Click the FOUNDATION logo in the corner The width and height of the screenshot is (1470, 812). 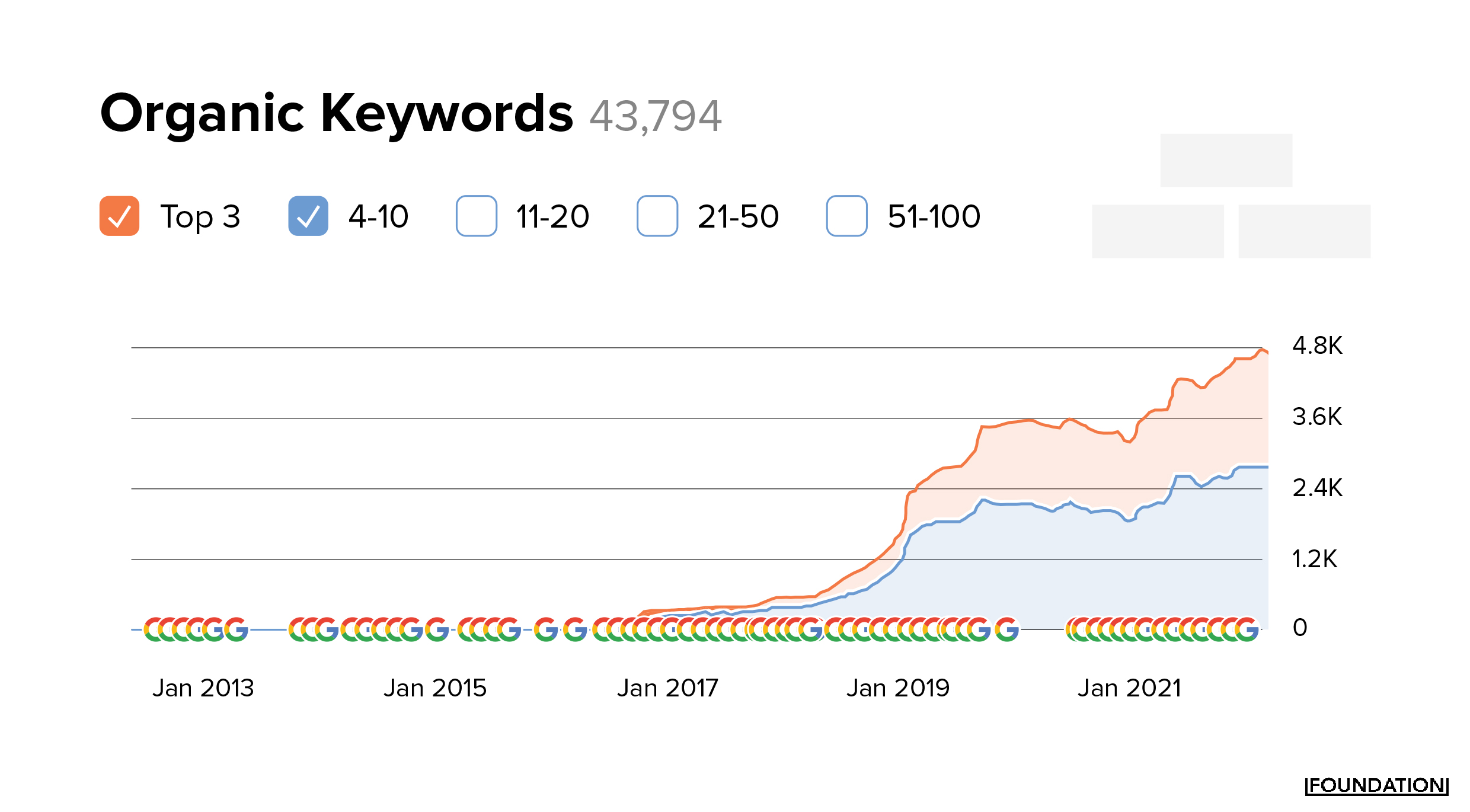1376,786
